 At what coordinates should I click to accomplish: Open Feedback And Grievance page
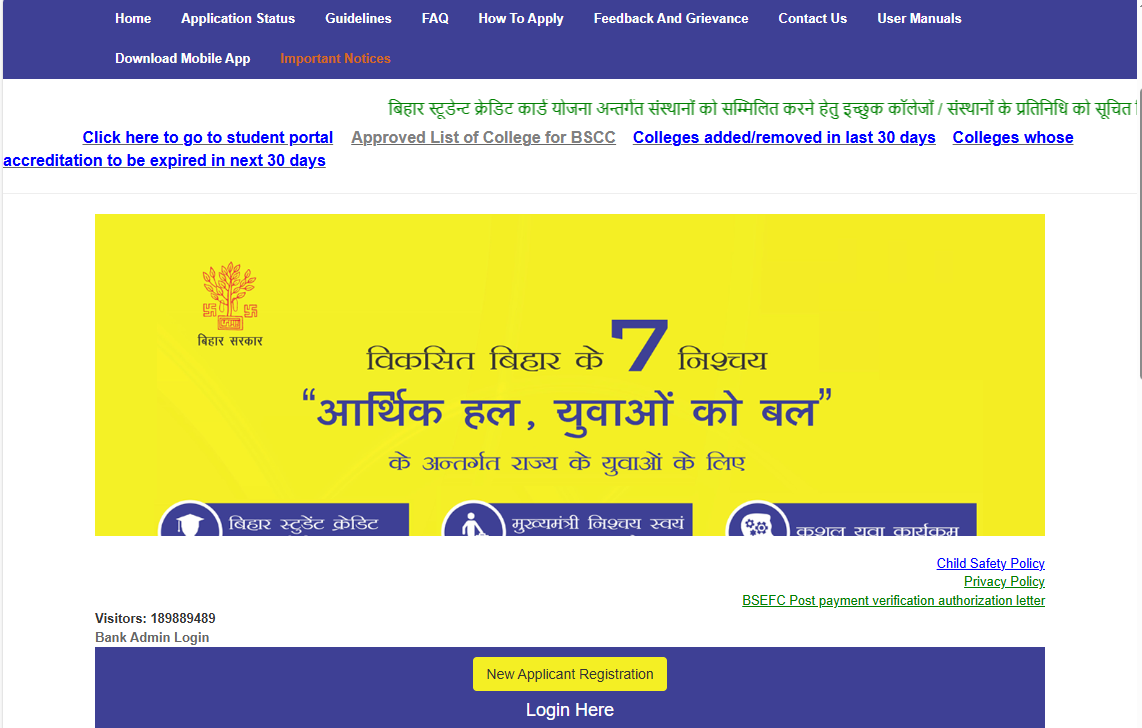[x=671, y=17]
